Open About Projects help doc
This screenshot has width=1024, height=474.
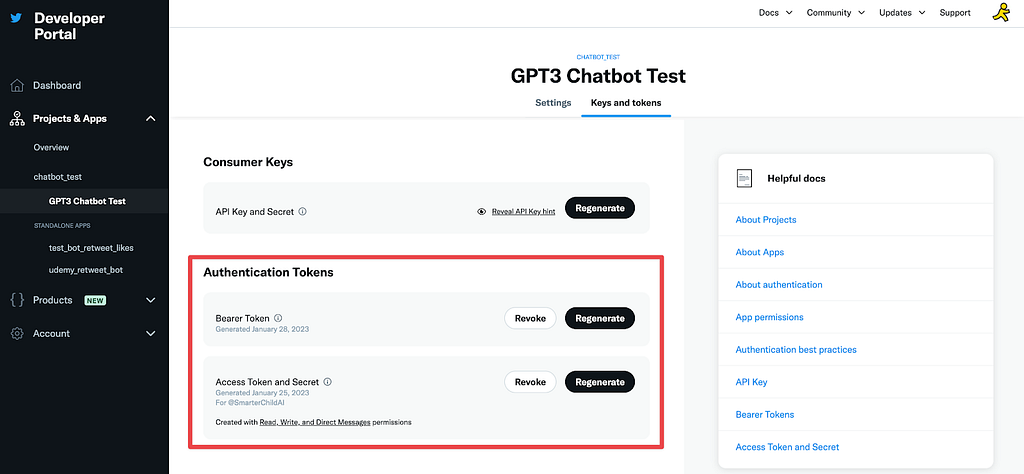(x=765, y=220)
